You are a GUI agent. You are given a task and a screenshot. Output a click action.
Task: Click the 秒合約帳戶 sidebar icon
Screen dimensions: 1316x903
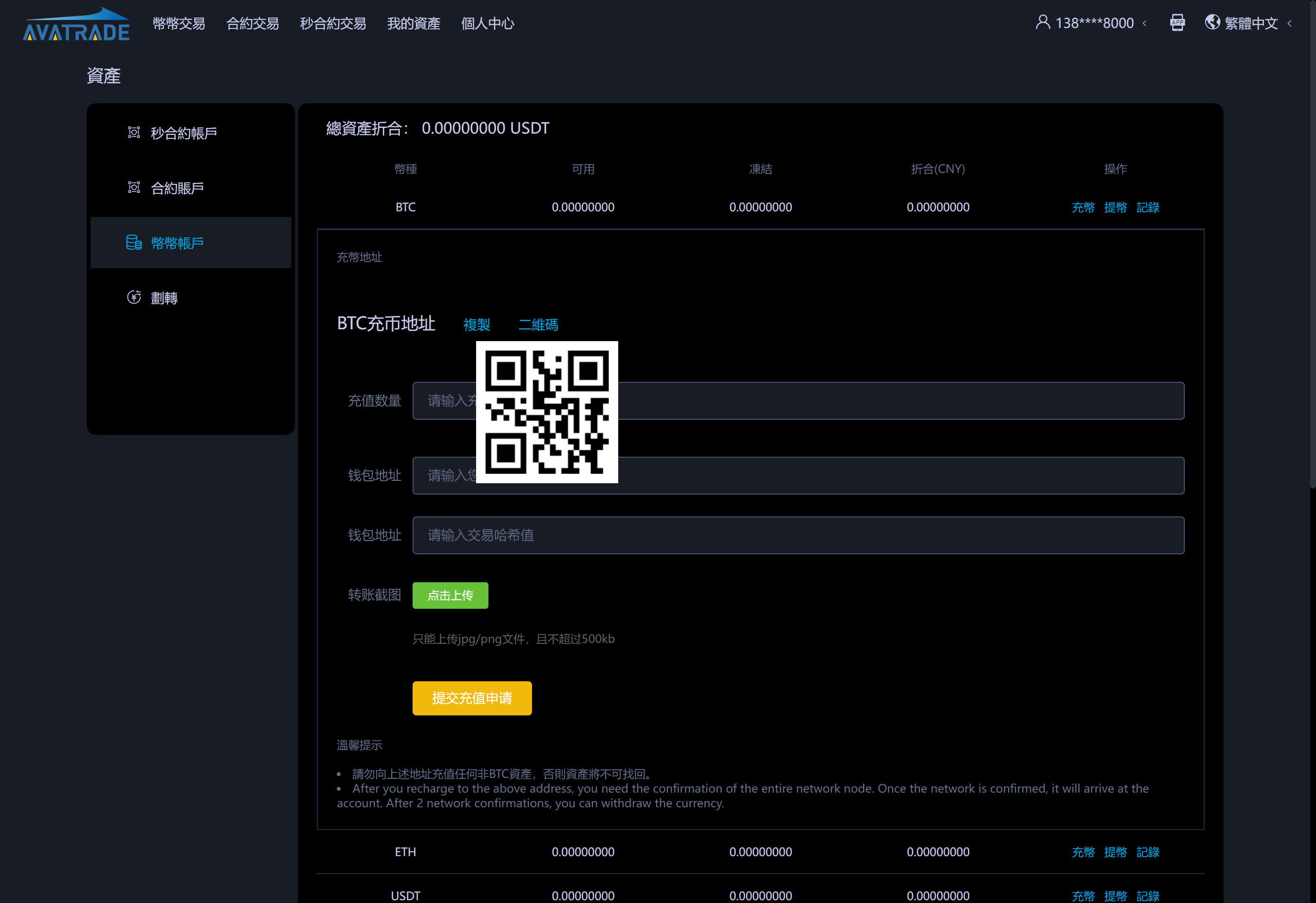(x=134, y=133)
